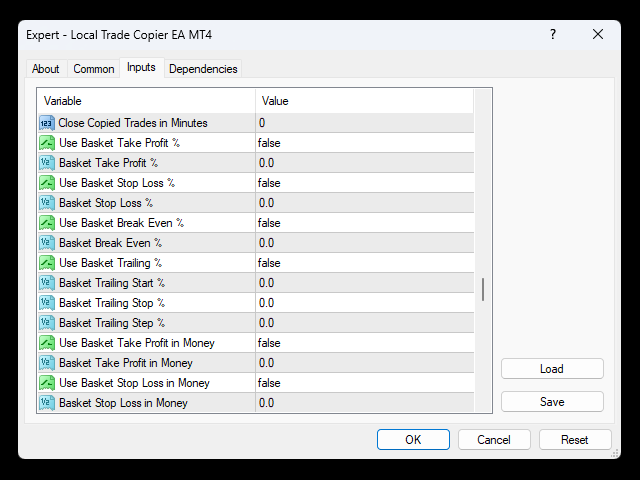Screen dimensions: 640x480
Task: Switch to the Common tab
Action: click(93, 69)
